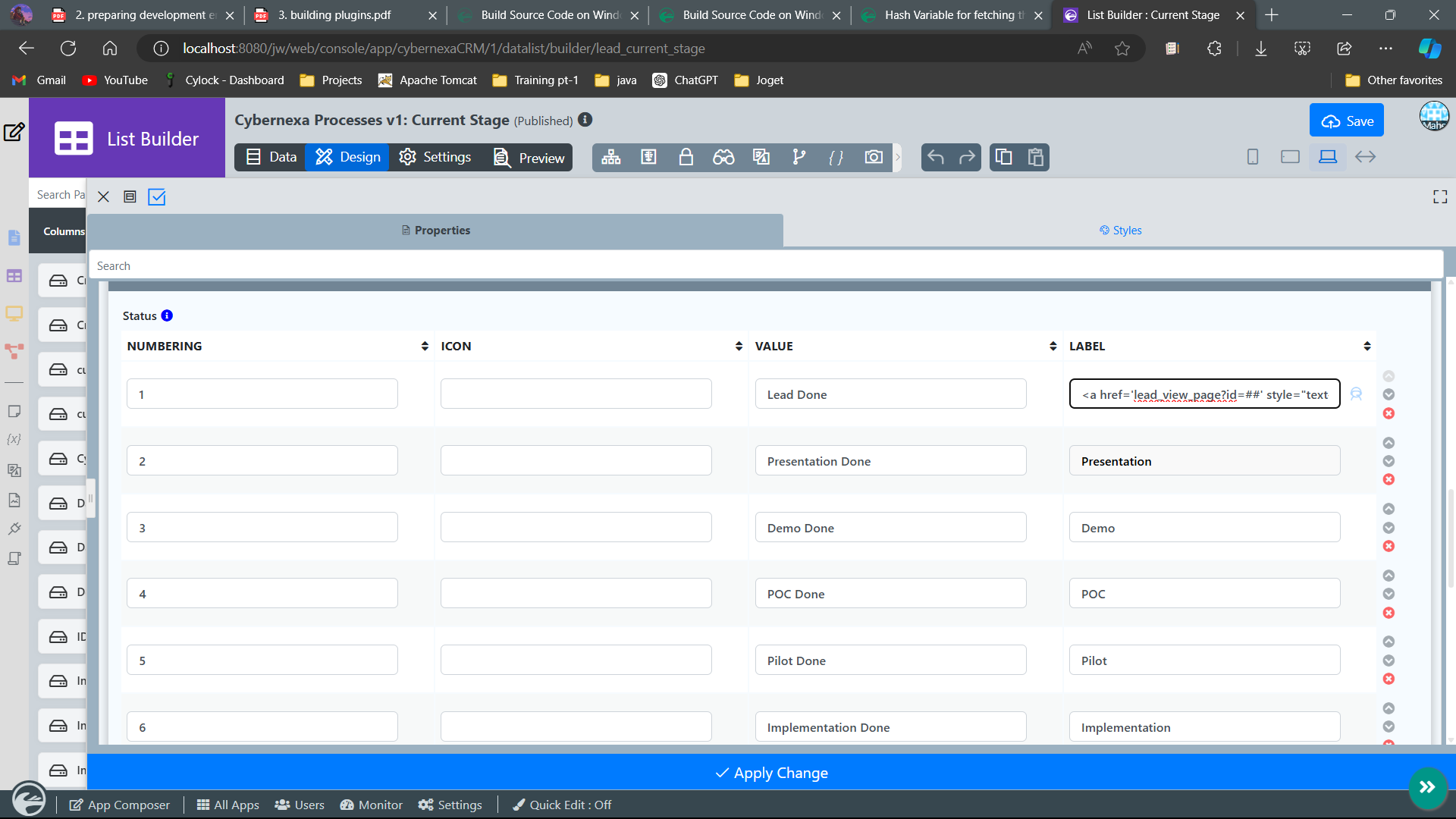Click the undo arrow button

coord(936,157)
